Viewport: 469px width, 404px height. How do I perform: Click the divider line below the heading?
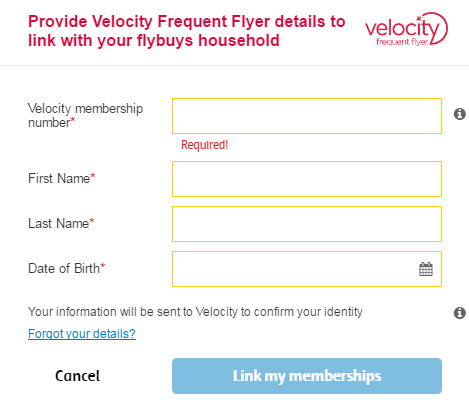234,65
